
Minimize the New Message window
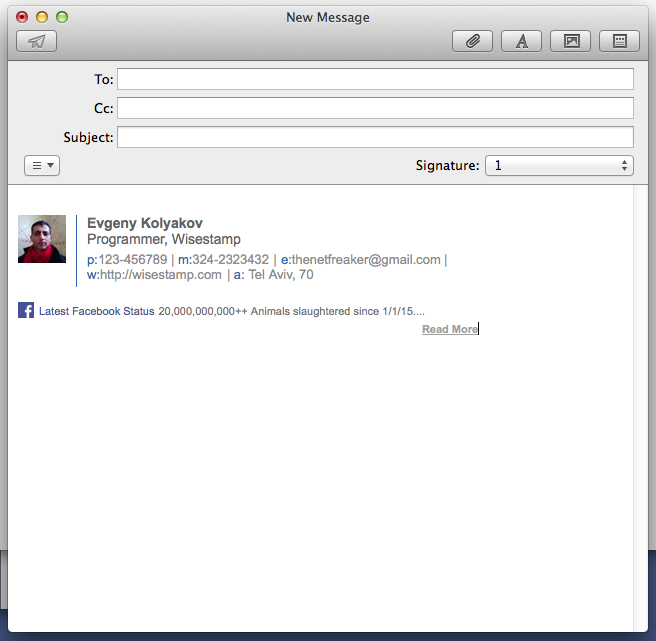[42, 17]
